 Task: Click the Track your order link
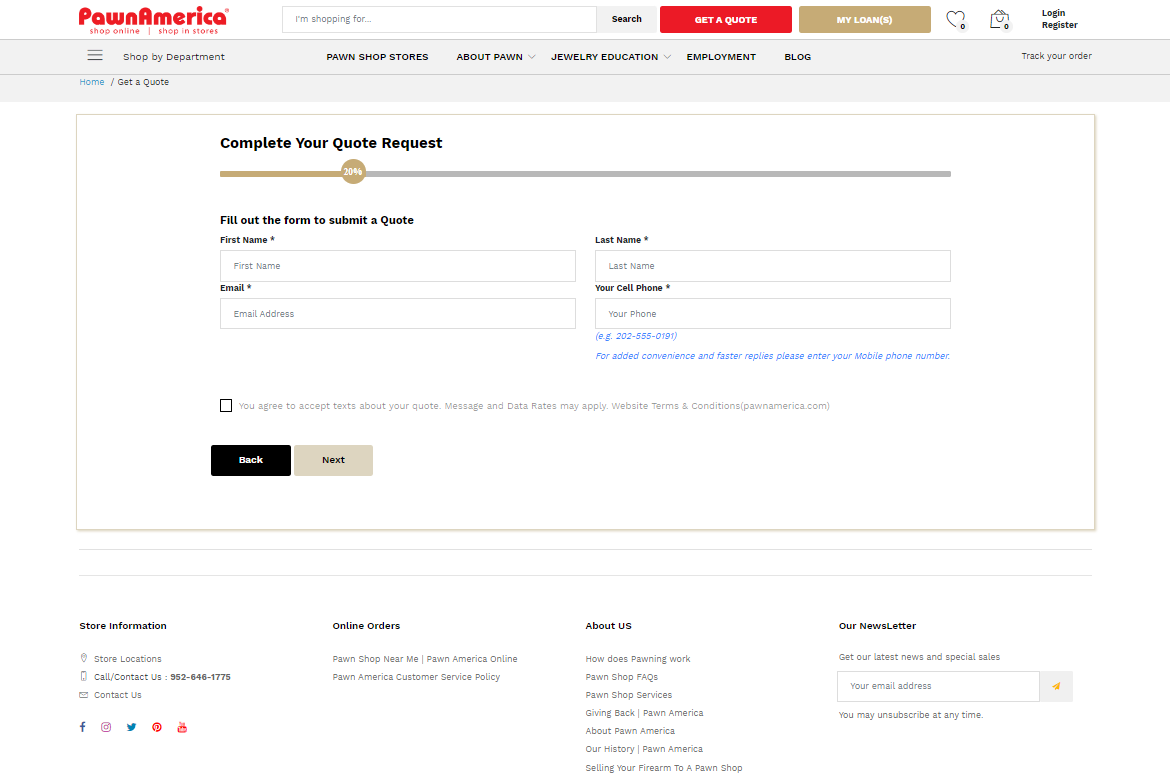(1056, 56)
